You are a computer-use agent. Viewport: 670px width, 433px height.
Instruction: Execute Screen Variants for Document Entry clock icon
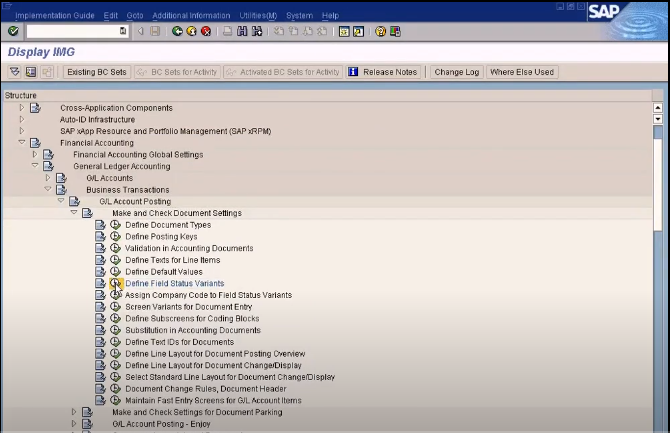click(115, 307)
